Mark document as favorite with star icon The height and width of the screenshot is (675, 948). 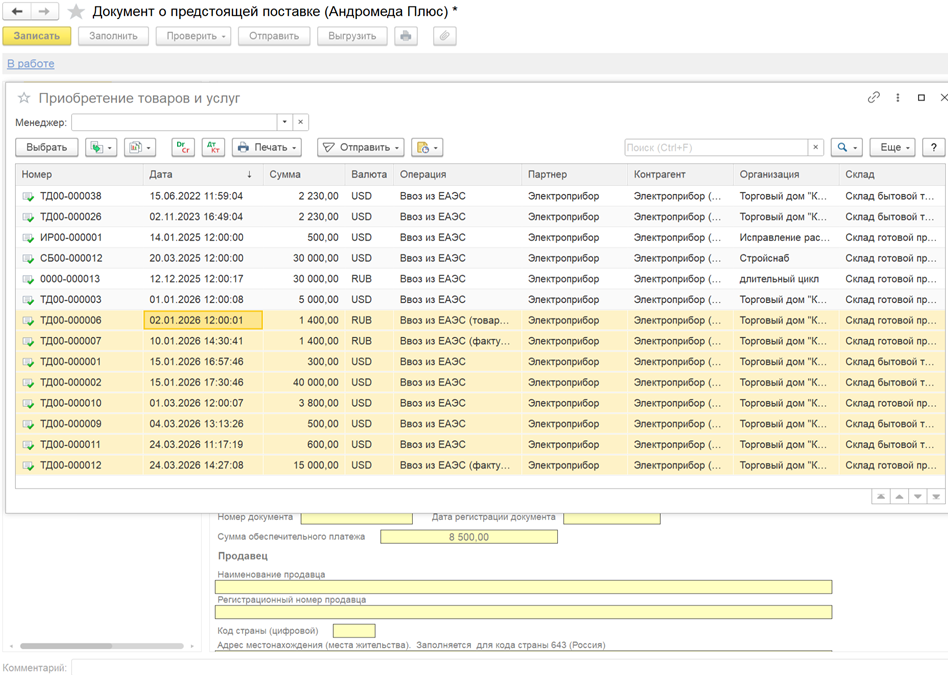[x=76, y=11]
